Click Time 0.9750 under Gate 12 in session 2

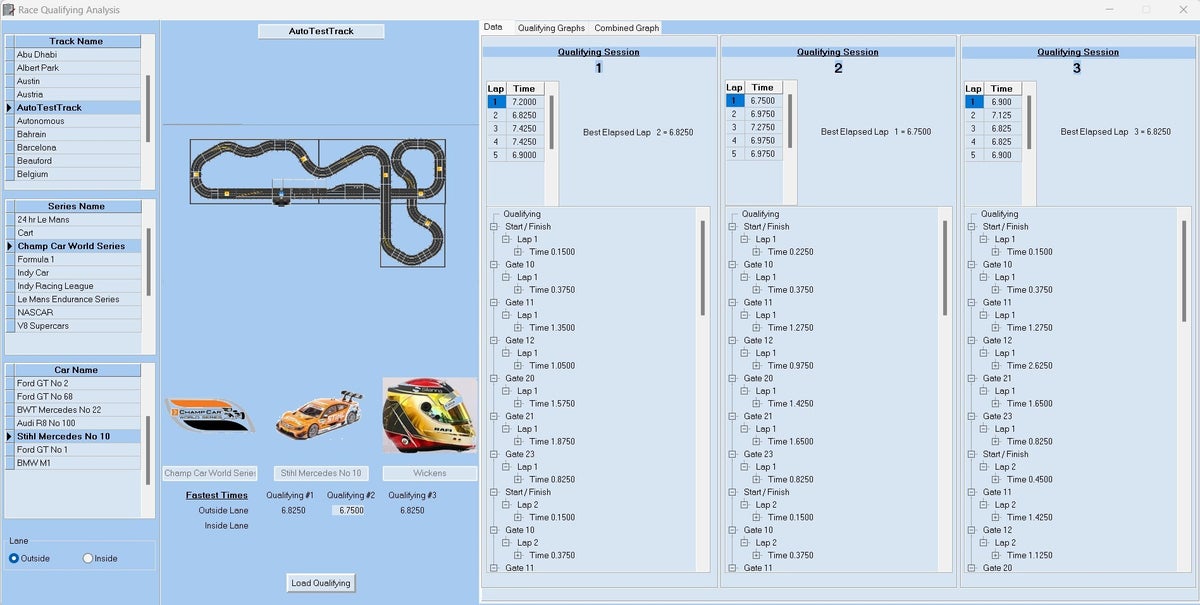click(790, 366)
